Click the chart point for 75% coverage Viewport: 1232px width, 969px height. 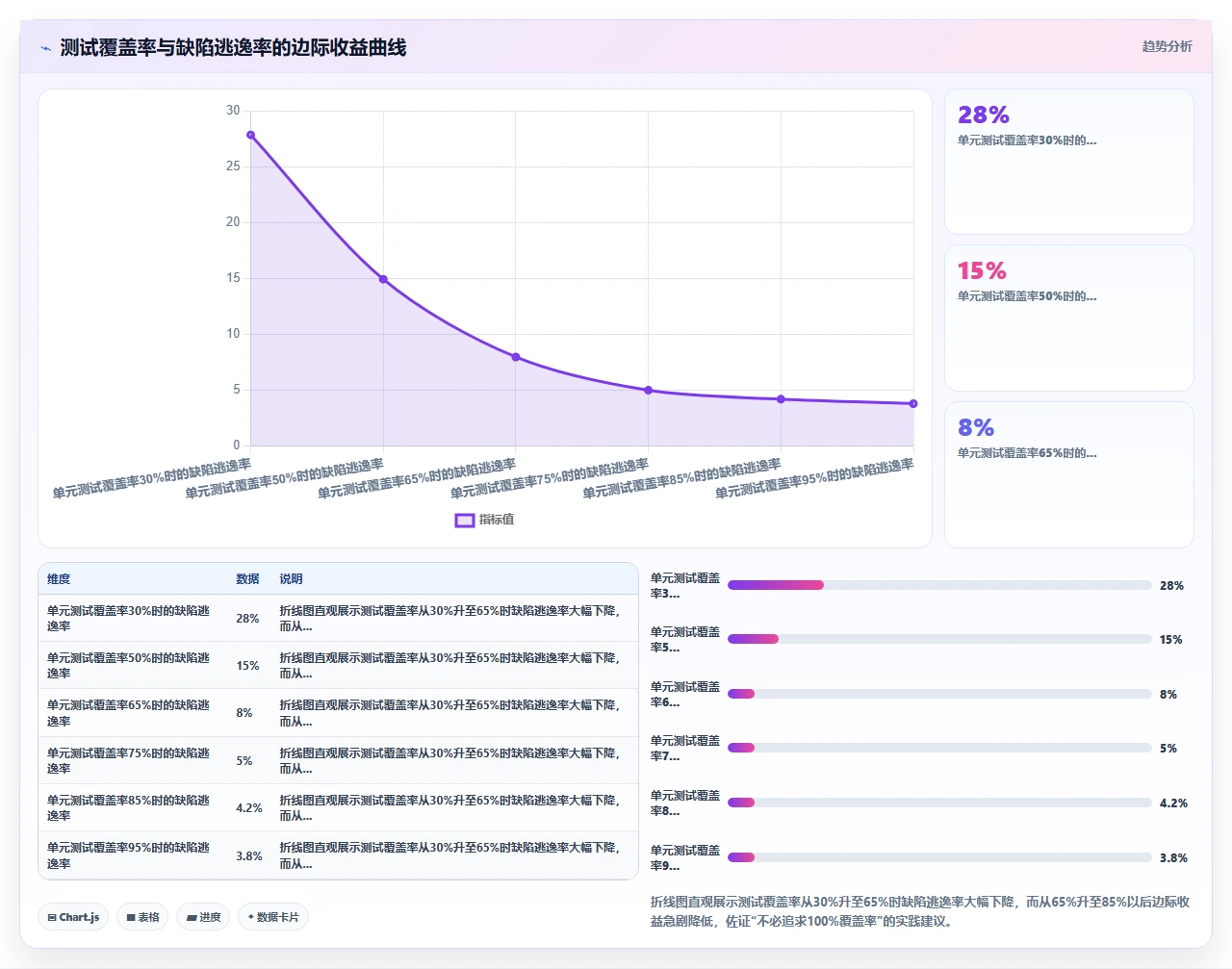click(649, 391)
